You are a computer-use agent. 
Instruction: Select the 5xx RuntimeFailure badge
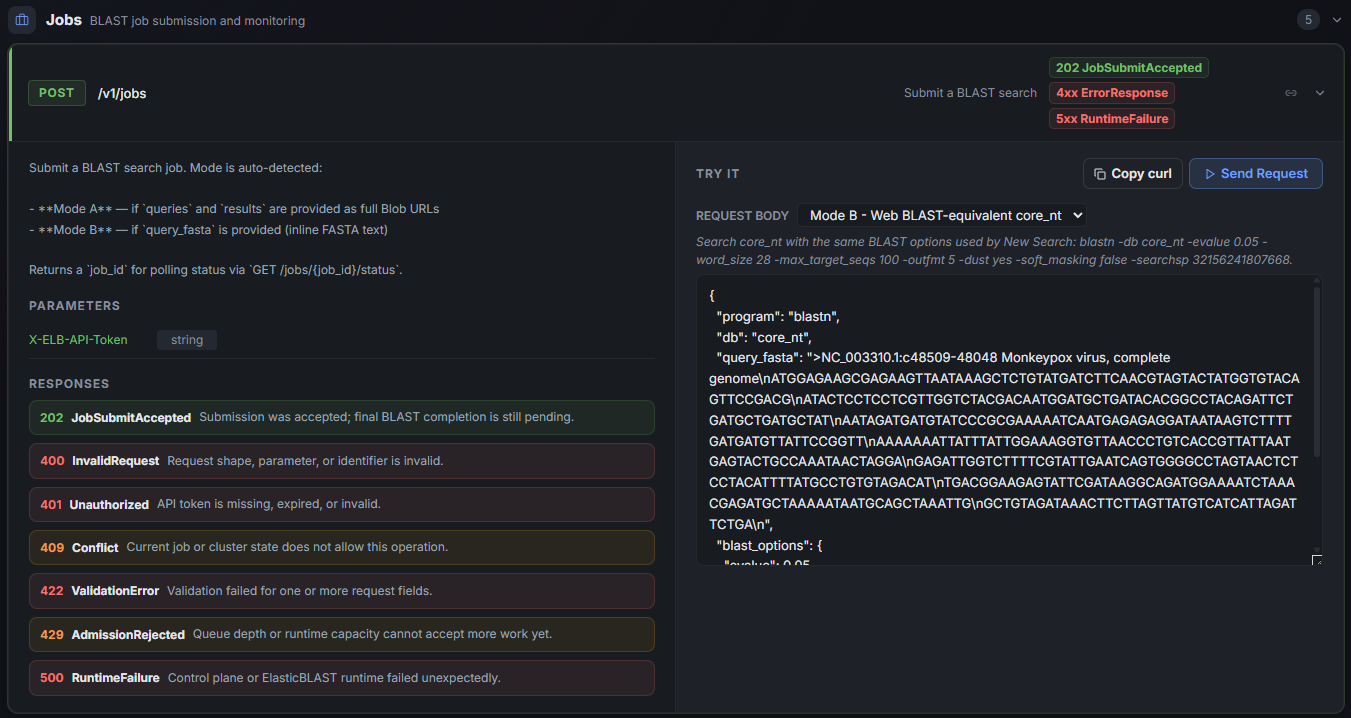pyautogui.click(x=1112, y=118)
